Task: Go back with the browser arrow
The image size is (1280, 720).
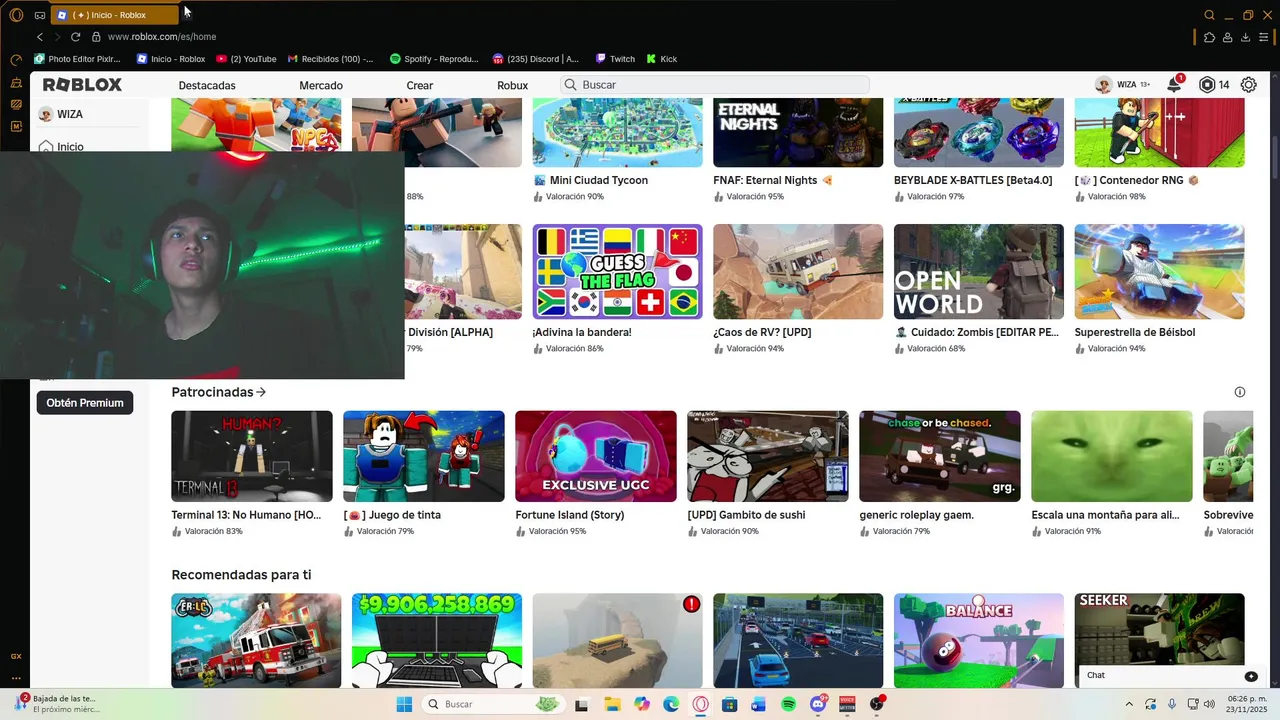Action: [x=40, y=37]
